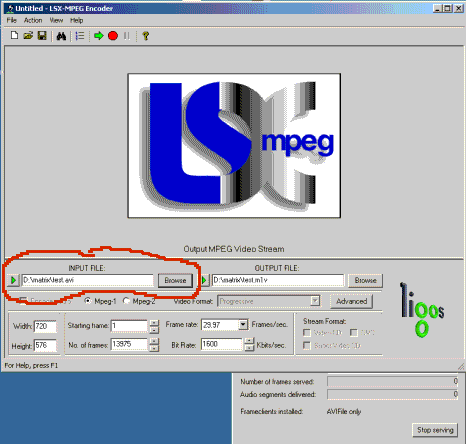Image resolution: width=466 pixels, height=444 pixels.
Task: Toggle the Super Video CD checkbox
Action: [307, 345]
